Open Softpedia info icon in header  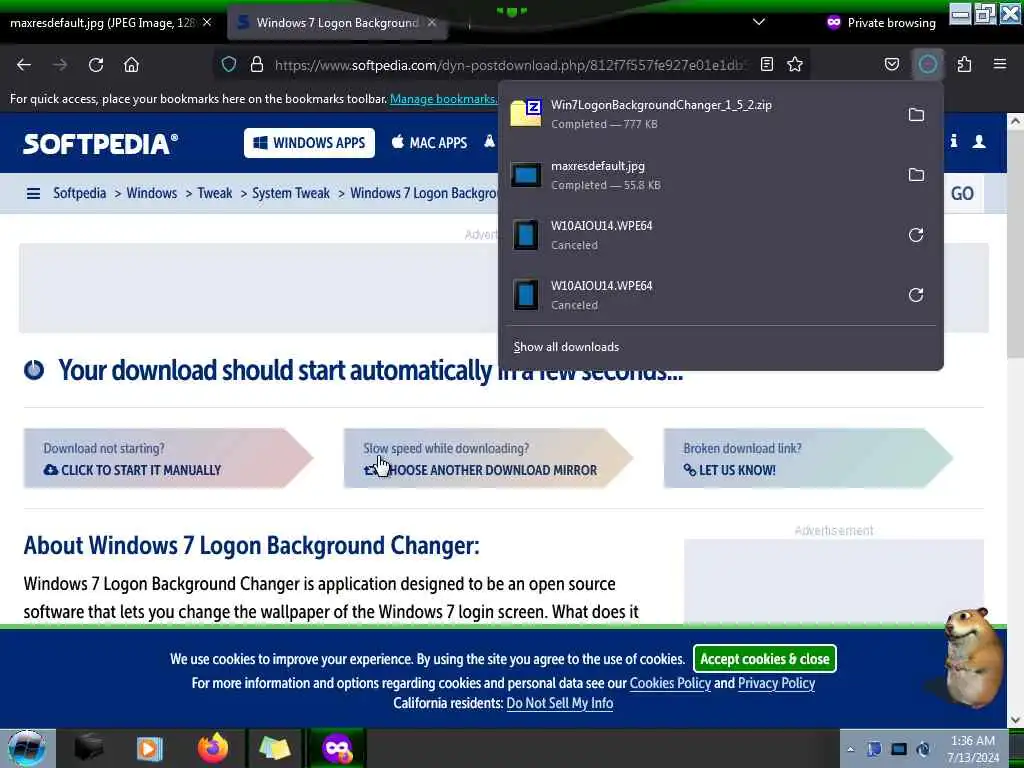(x=954, y=141)
